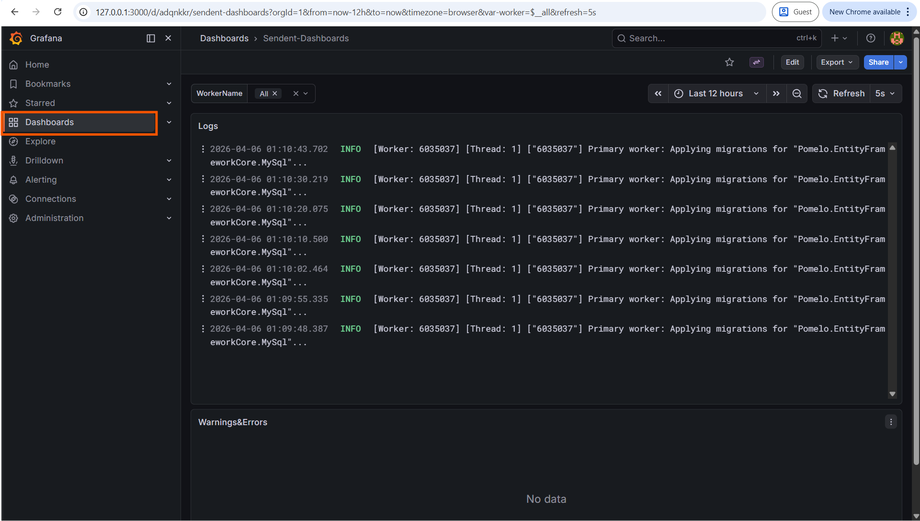The image size is (920, 521).
Task: Open the Share options arrow
Action: click(x=901, y=62)
